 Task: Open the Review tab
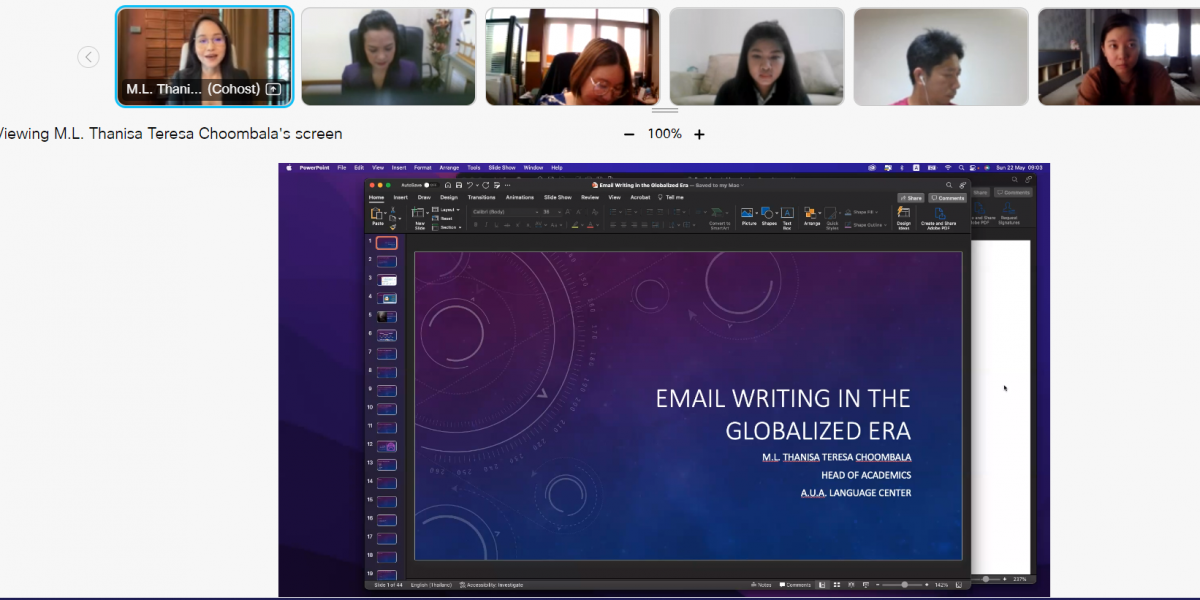click(x=590, y=197)
